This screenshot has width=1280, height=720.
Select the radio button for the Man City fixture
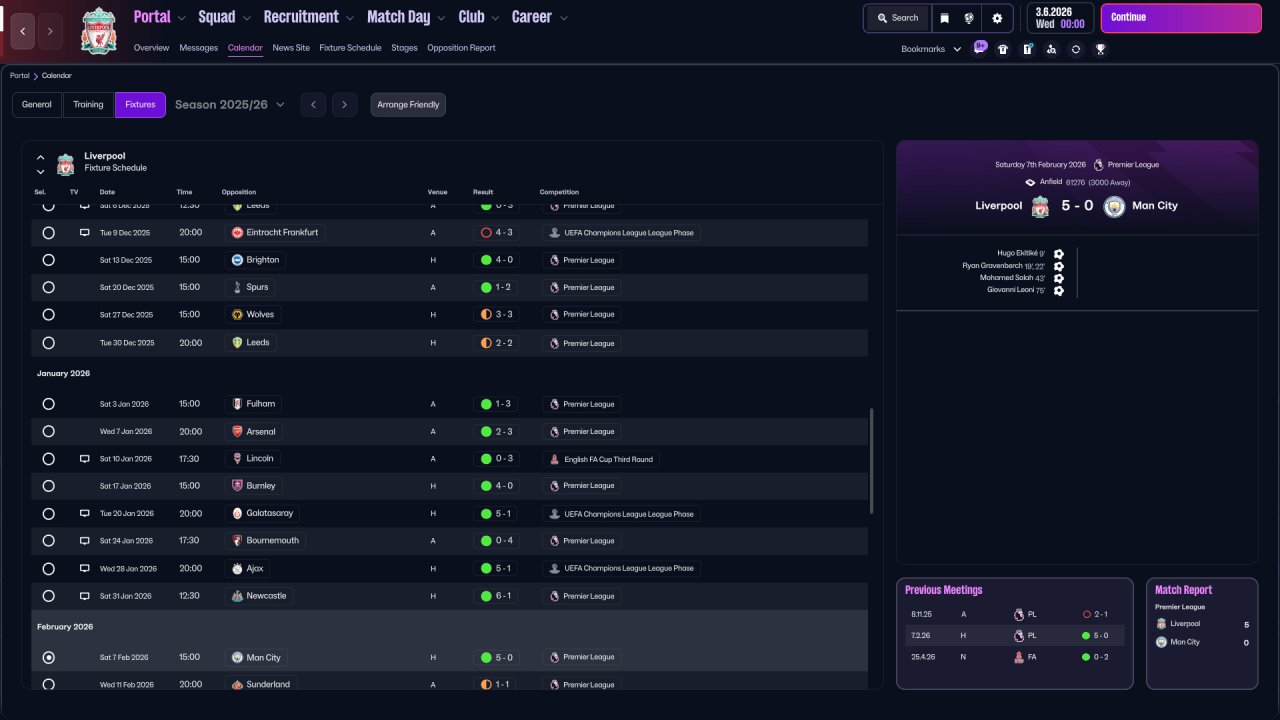[48, 658]
